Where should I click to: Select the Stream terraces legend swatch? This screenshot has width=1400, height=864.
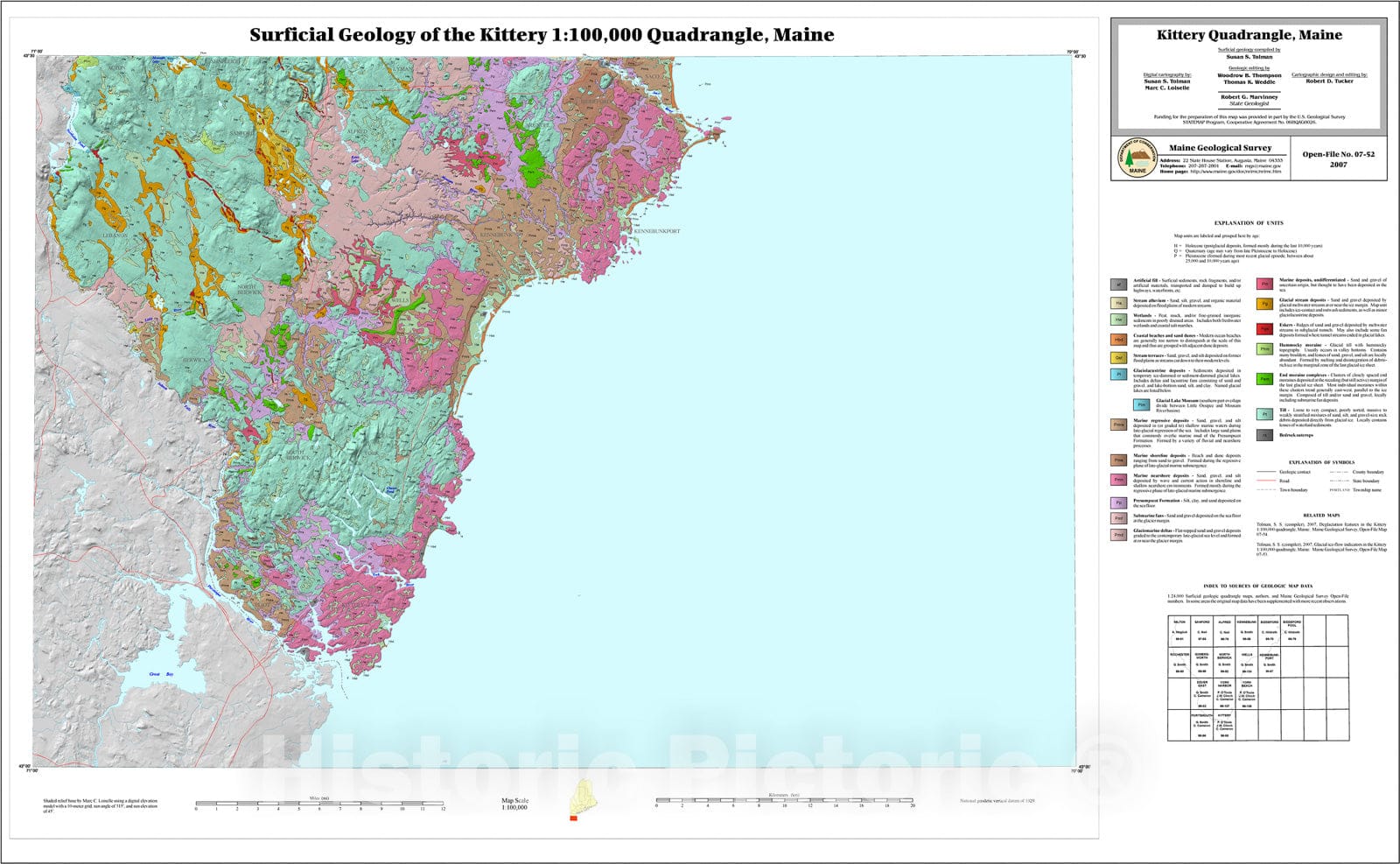click(1118, 358)
